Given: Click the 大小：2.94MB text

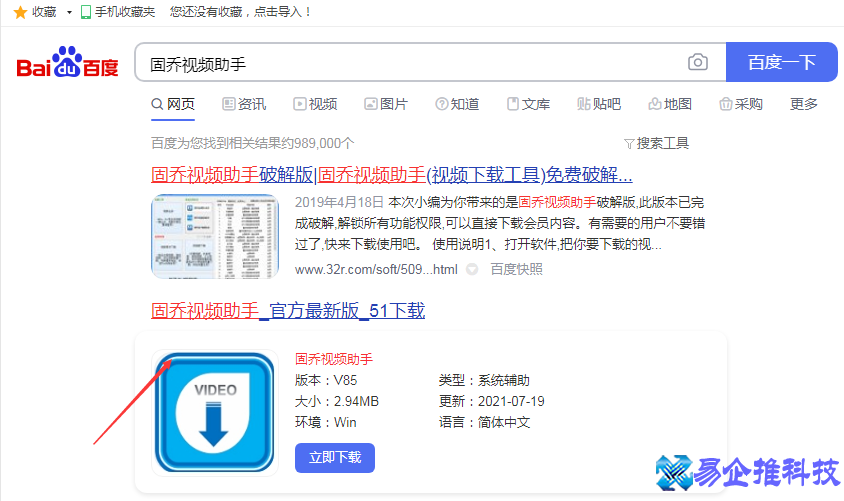Looking at the screenshot, I should point(337,401).
